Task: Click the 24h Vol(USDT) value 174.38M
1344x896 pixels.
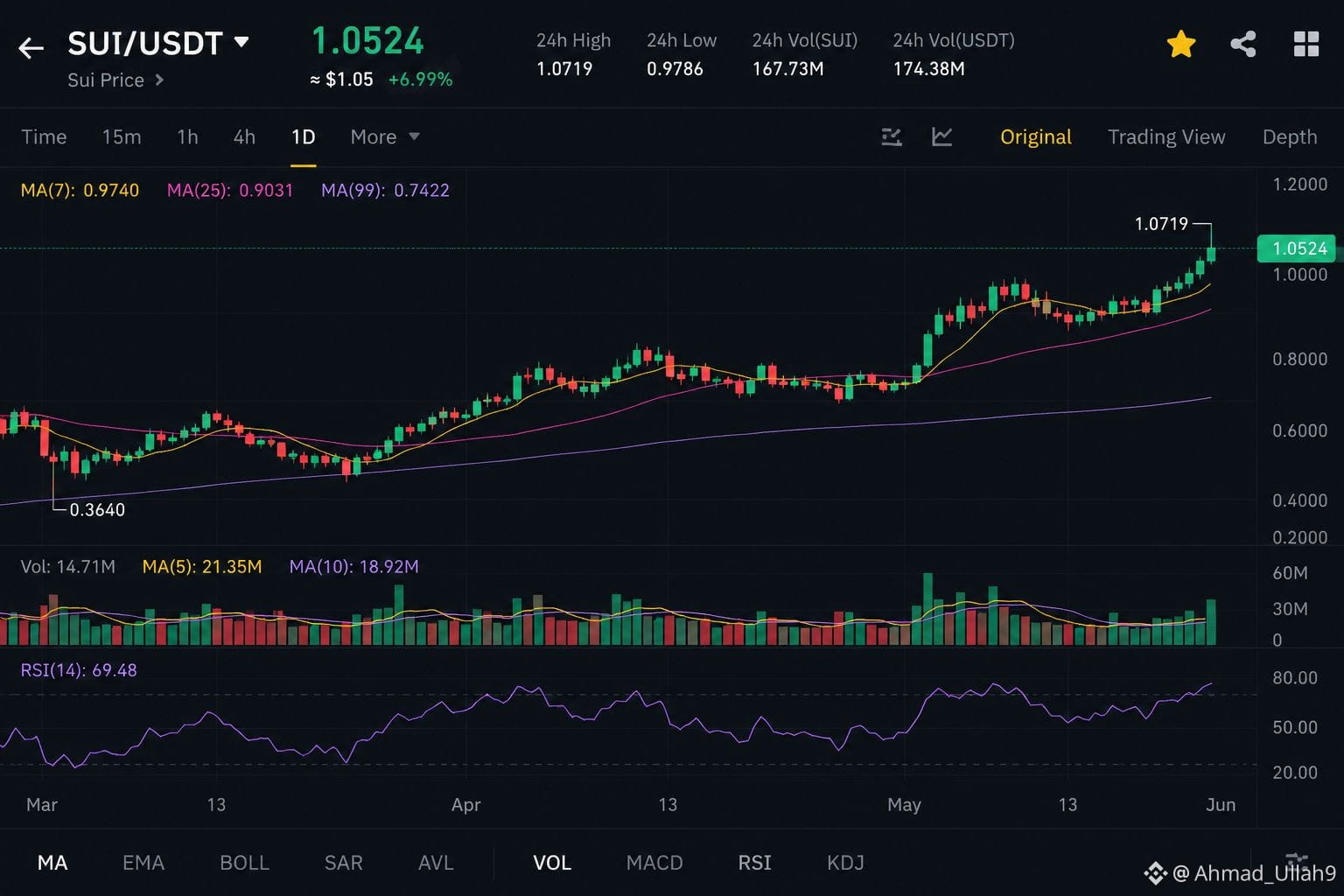Action: (x=928, y=68)
